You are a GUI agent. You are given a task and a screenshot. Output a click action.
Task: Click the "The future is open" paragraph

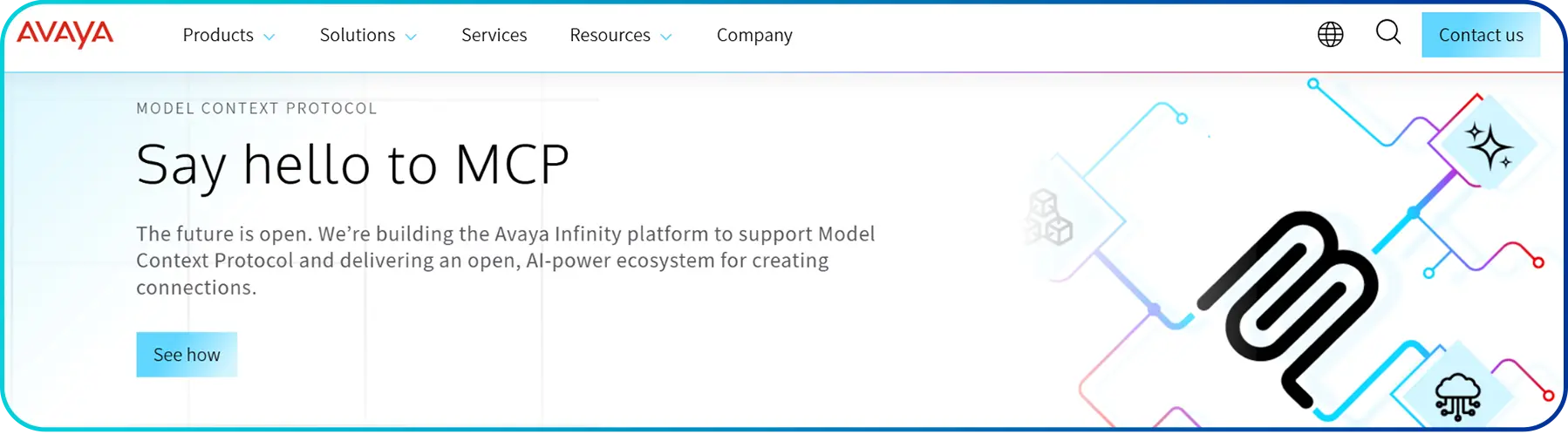click(505, 261)
